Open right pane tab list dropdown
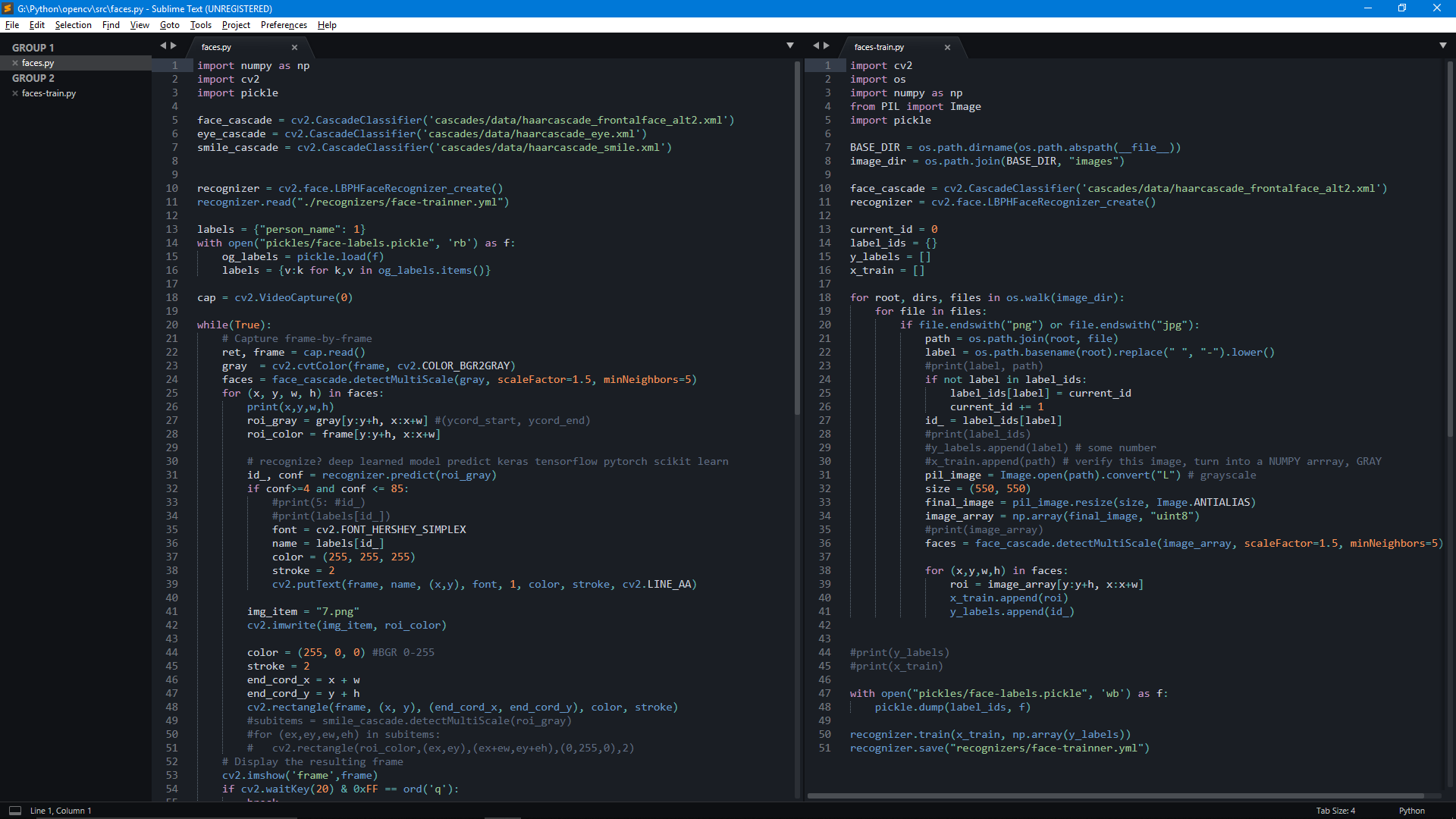The width and height of the screenshot is (1456, 819). (1443, 45)
